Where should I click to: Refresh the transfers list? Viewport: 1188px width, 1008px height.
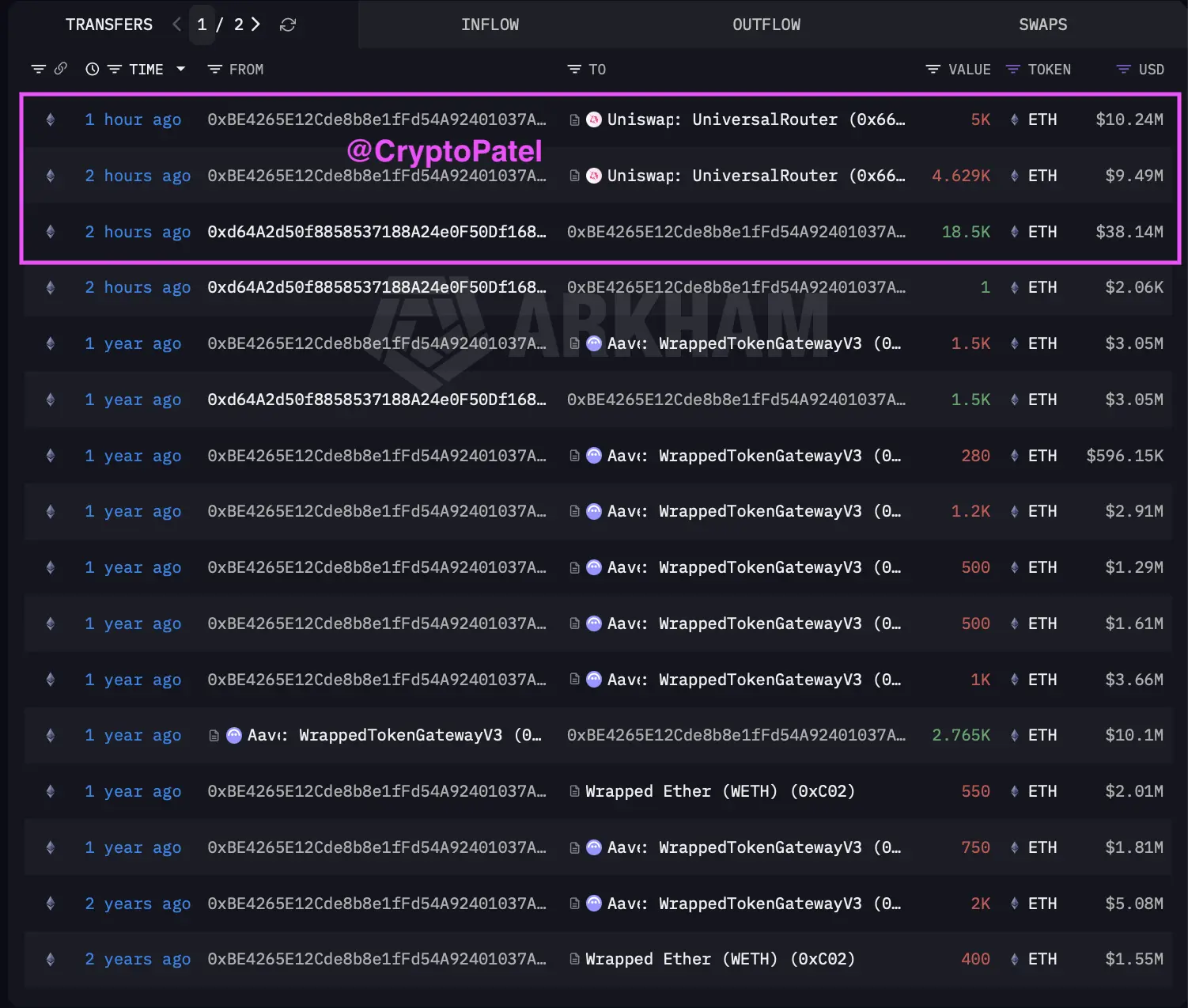click(x=288, y=25)
